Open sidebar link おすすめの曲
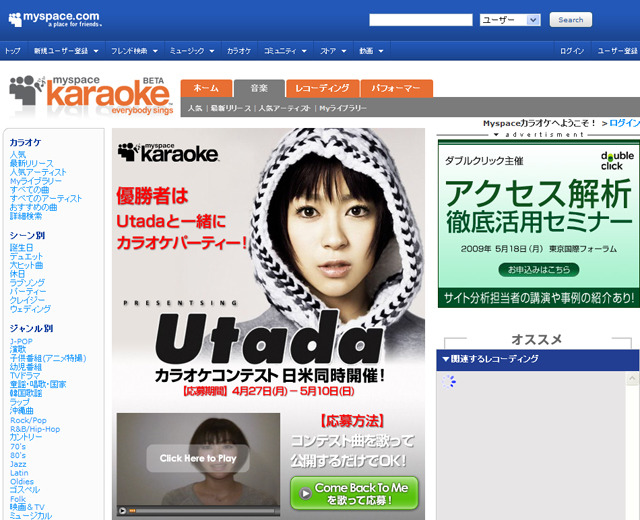 (33, 207)
